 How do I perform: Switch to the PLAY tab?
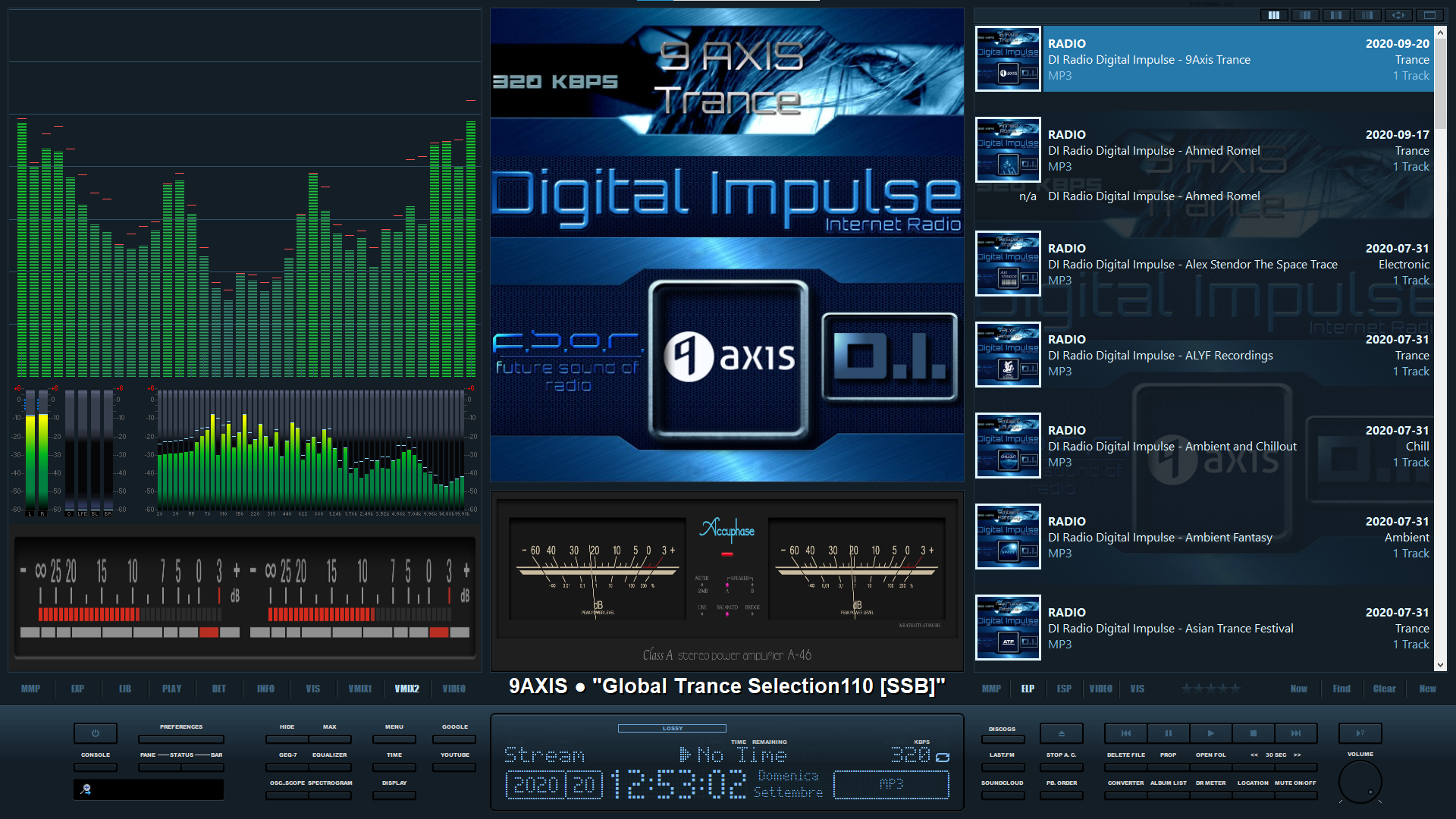coord(171,689)
